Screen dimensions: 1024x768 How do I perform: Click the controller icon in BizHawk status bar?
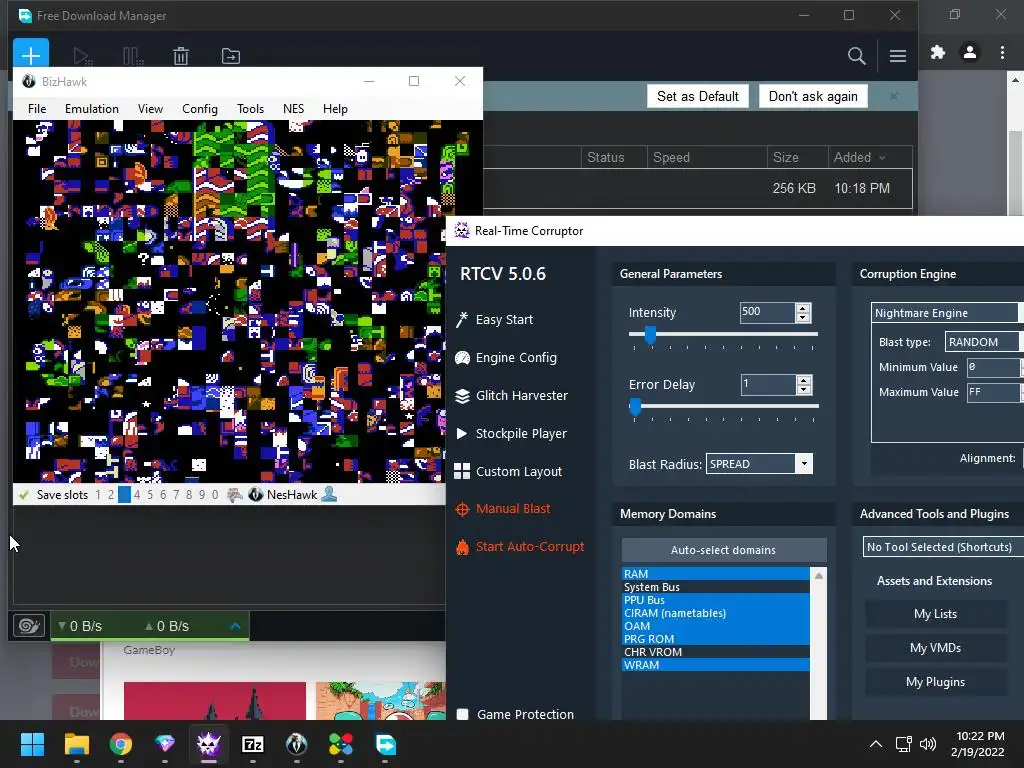(x=234, y=494)
